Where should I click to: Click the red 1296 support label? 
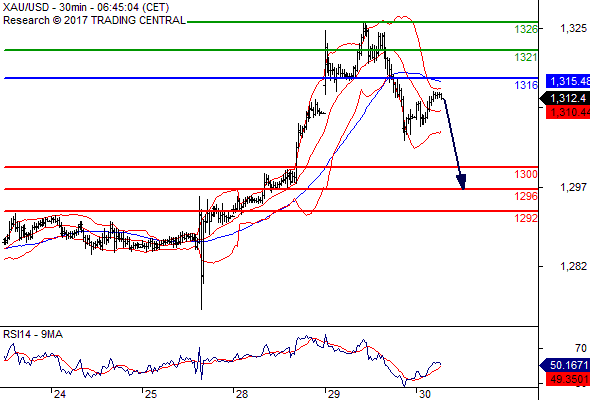coord(526,196)
